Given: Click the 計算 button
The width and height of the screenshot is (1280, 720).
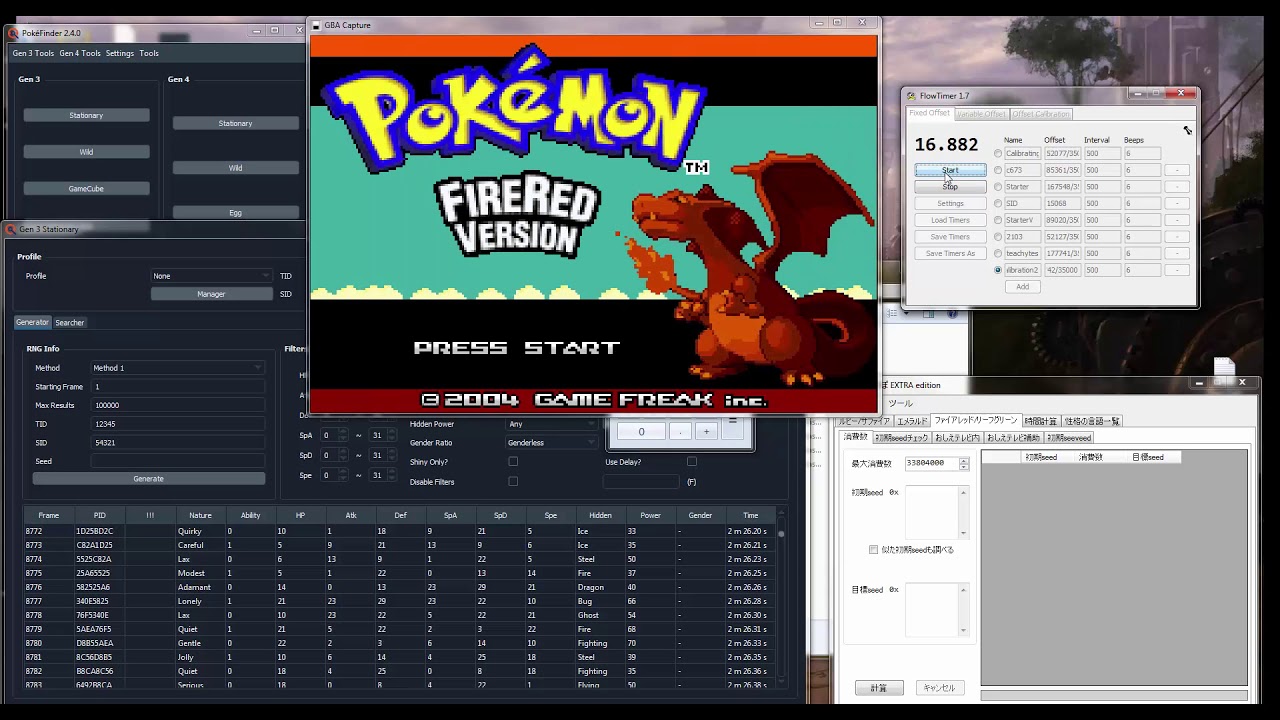Looking at the screenshot, I should [x=879, y=688].
